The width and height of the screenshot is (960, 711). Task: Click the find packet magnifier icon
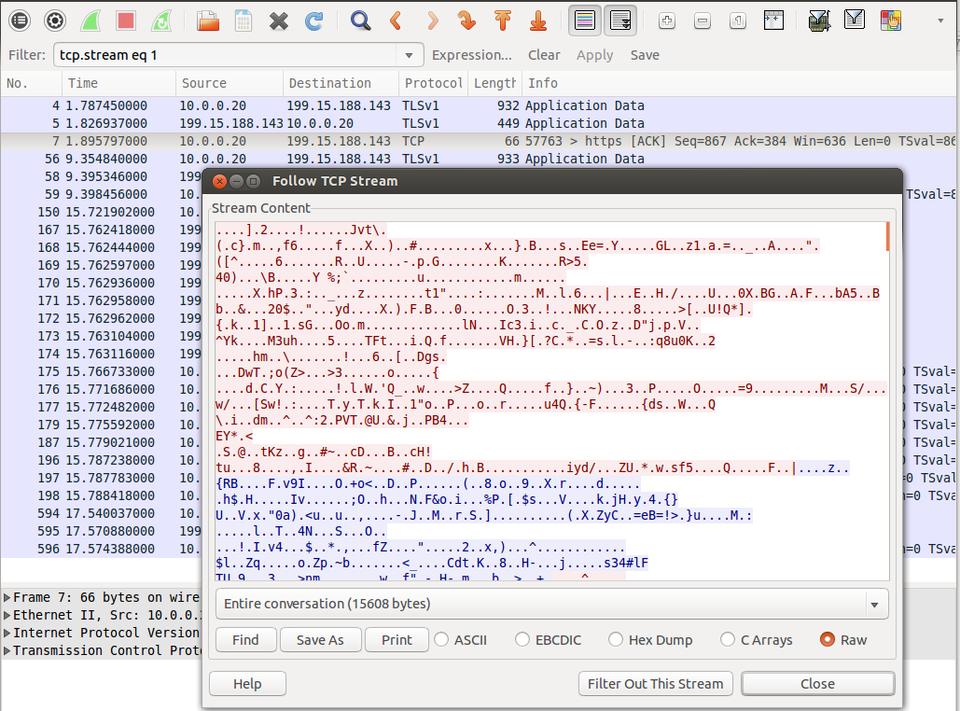pos(360,20)
